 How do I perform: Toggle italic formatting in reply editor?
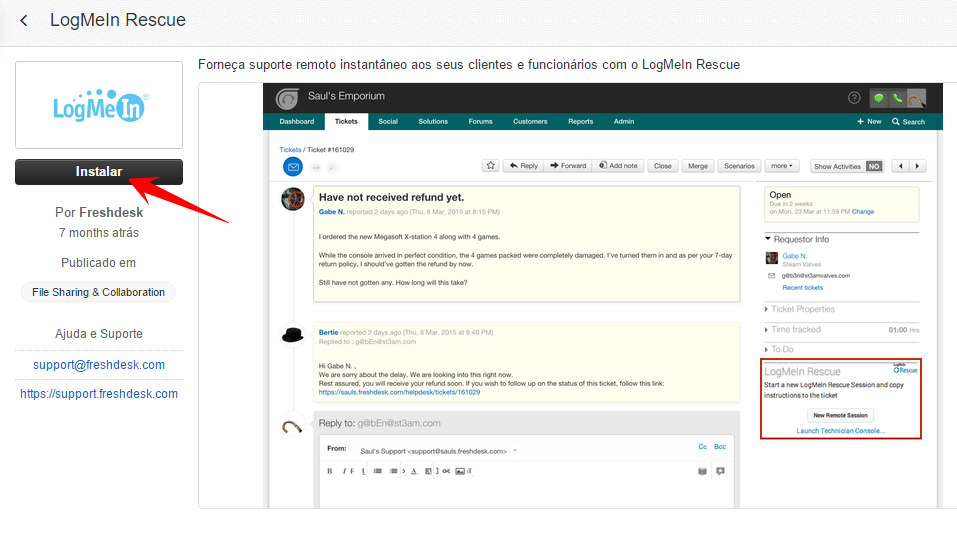[x=344, y=471]
